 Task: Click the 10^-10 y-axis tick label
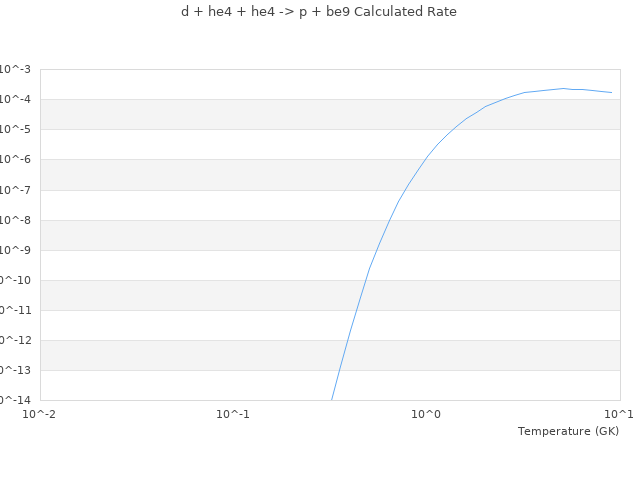point(13,280)
